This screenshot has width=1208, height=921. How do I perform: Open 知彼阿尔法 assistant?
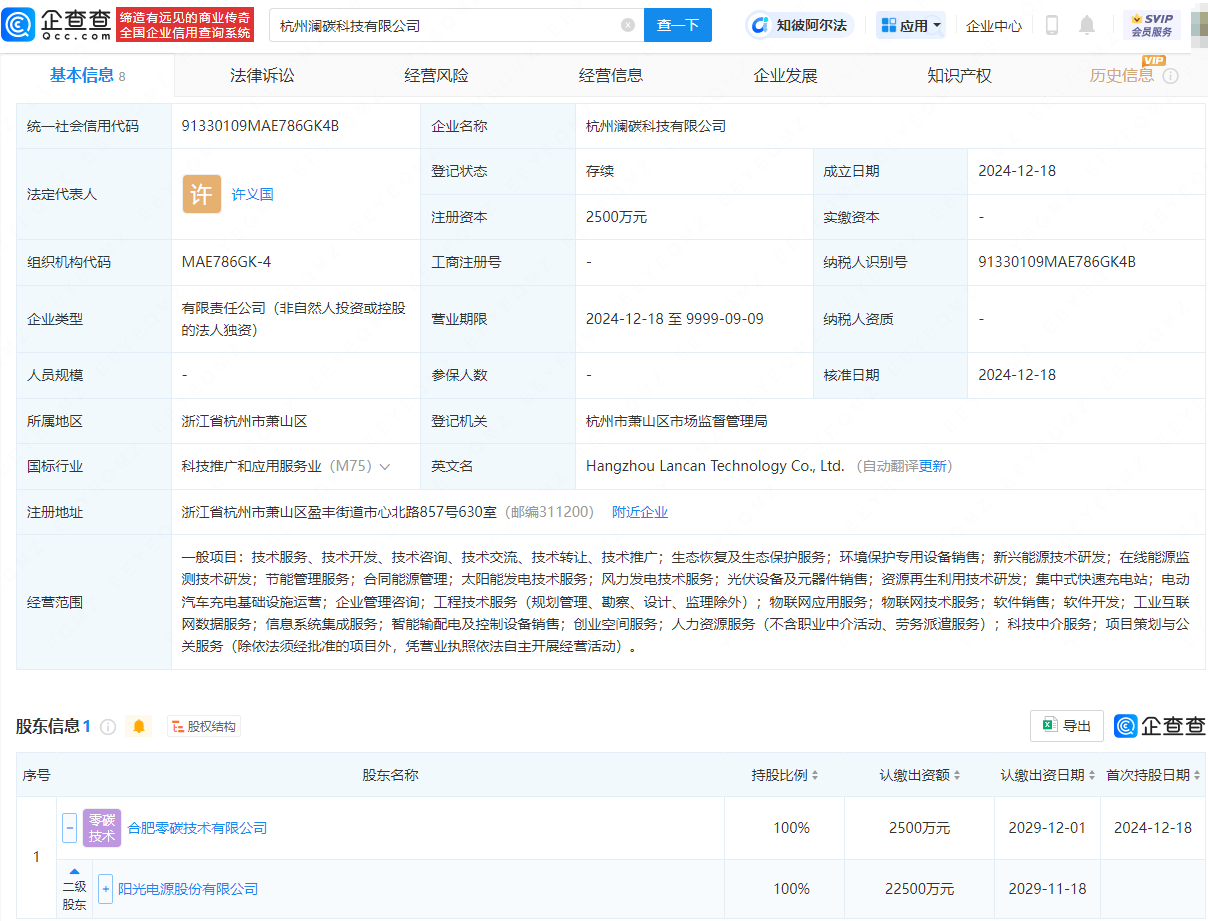(799, 25)
